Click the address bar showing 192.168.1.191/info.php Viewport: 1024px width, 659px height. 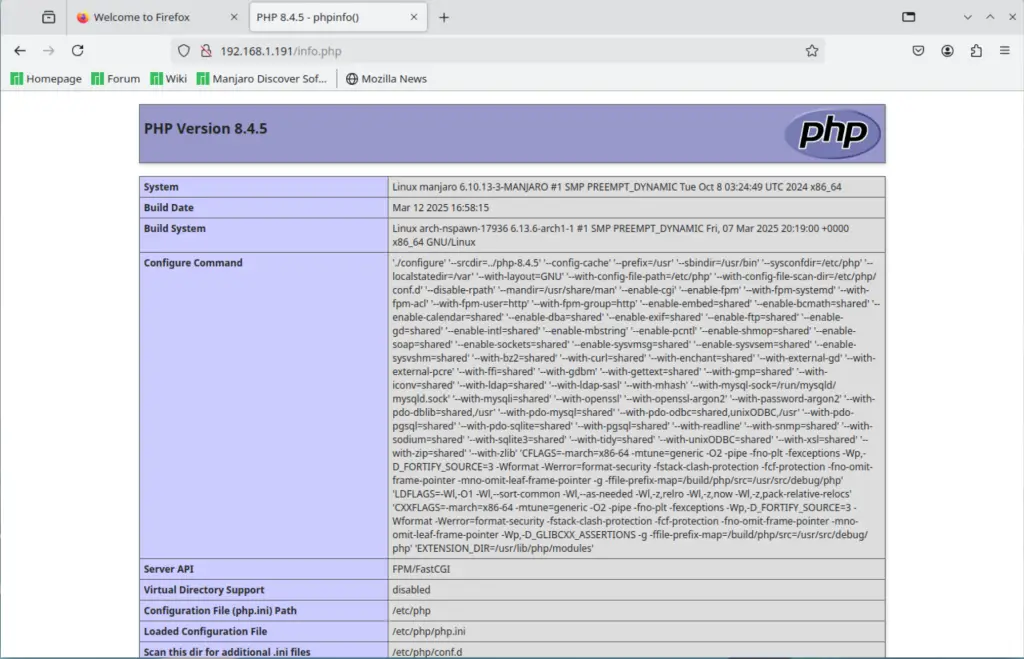[500, 50]
